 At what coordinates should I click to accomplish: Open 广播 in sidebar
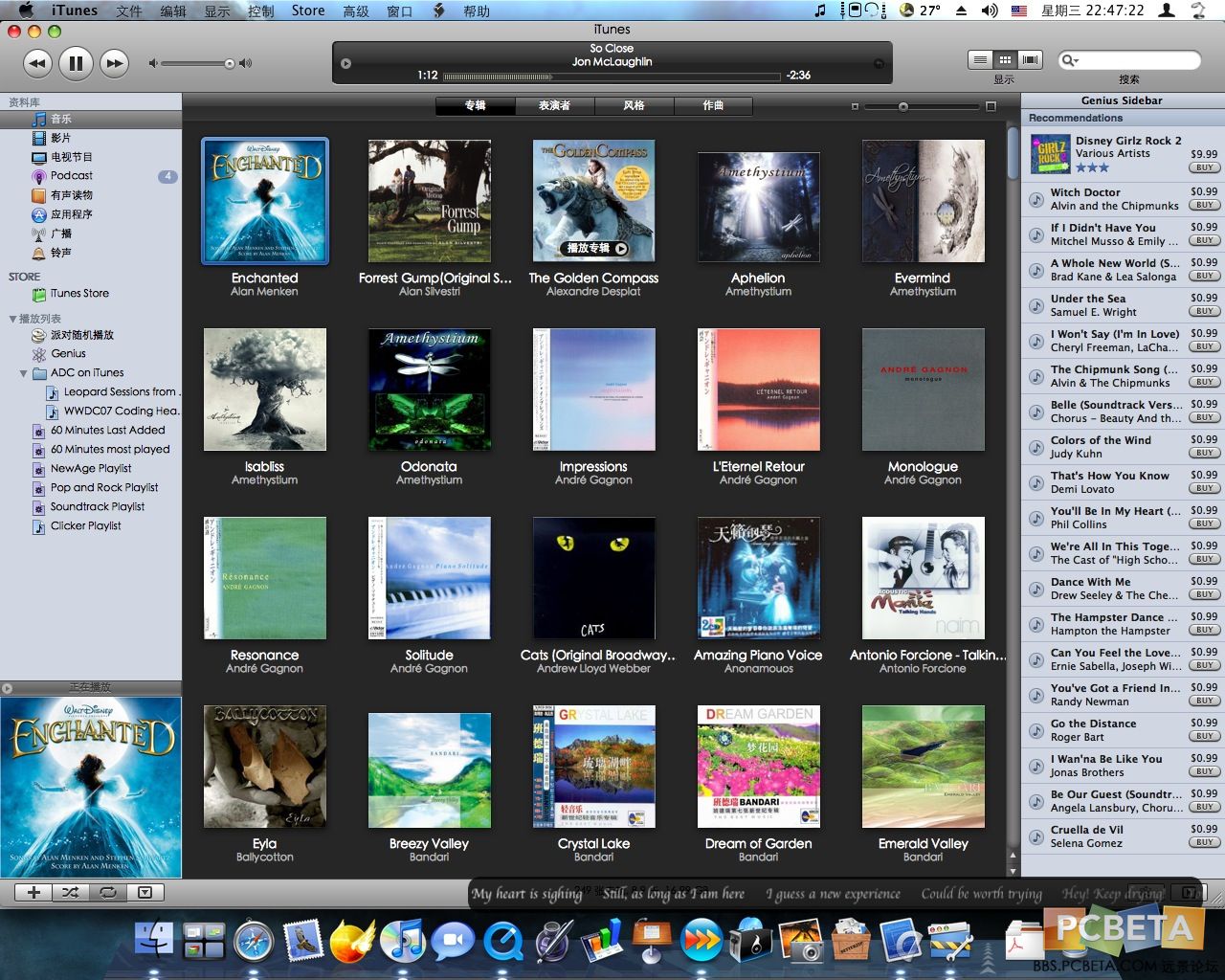point(91,234)
